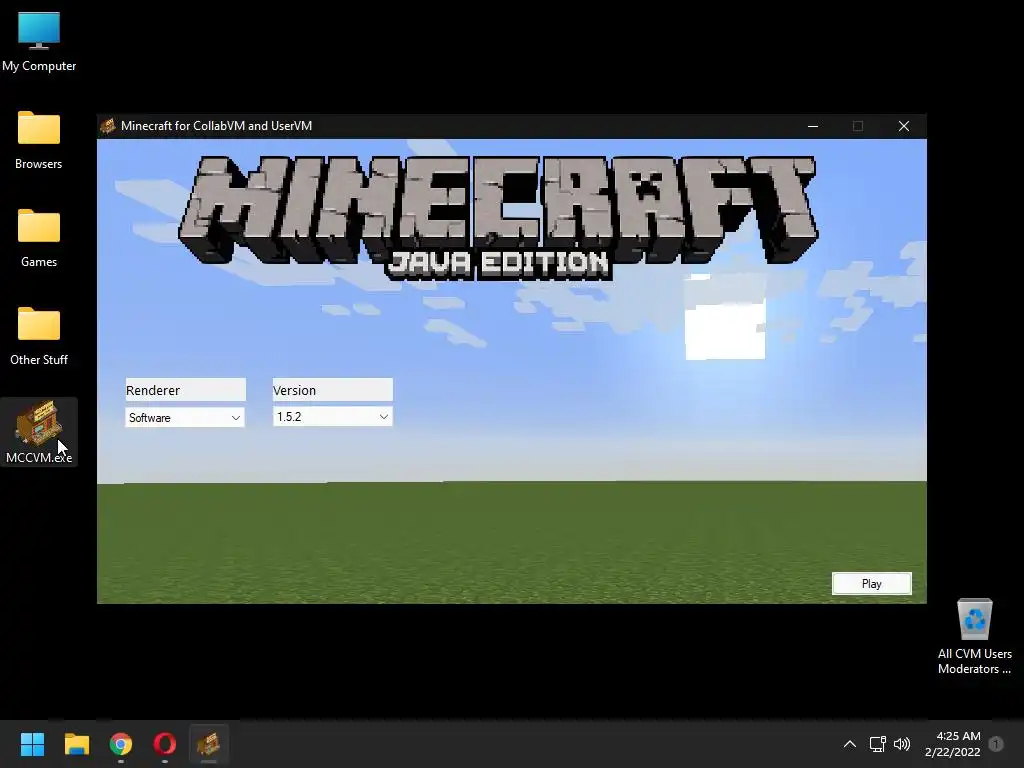Viewport: 1024px width, 768px height.
Task: Open Google Chrome from the taskbar
Action: 121,744
